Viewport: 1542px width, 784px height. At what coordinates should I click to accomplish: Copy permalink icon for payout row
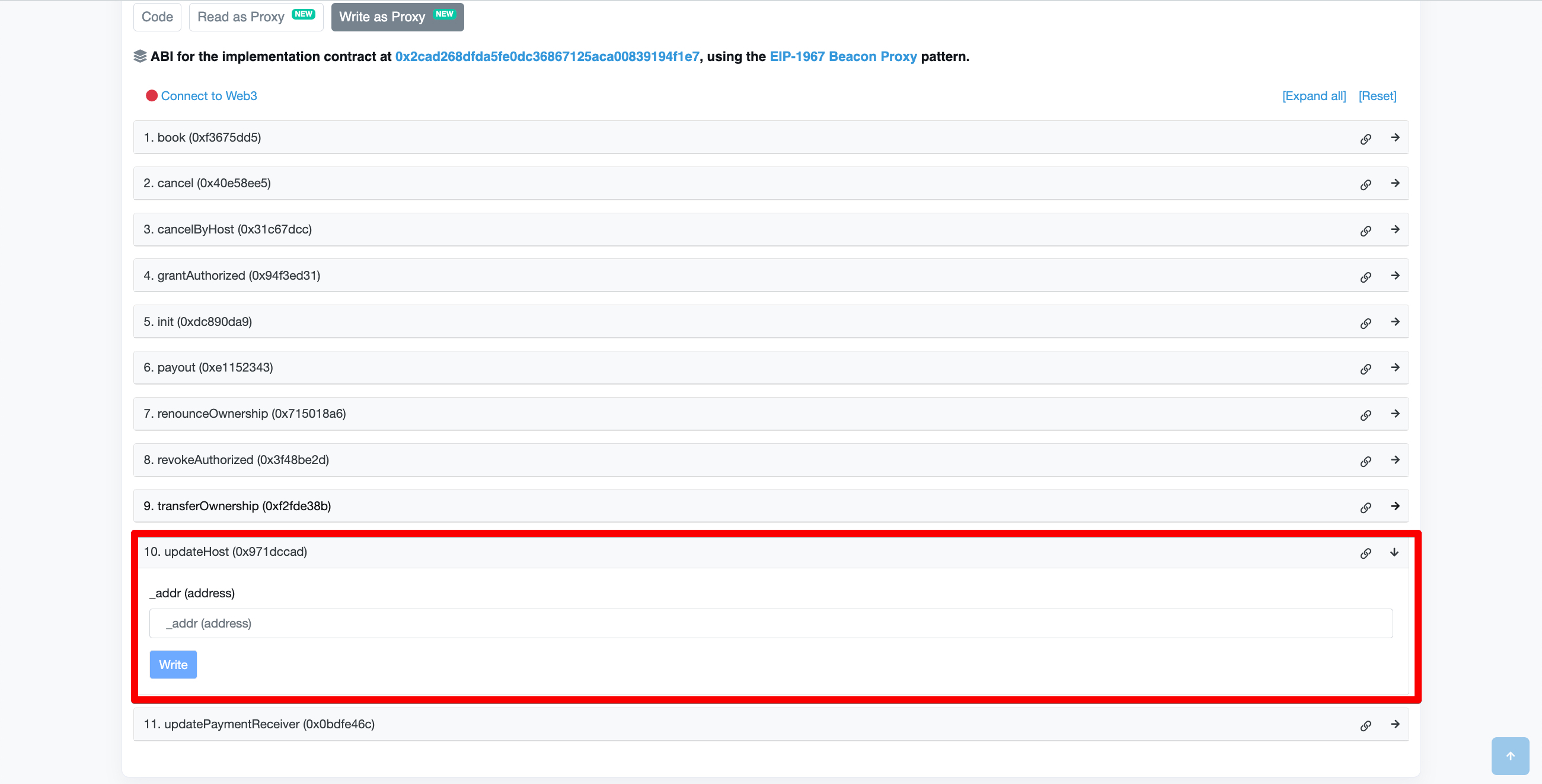point(1365,369)
